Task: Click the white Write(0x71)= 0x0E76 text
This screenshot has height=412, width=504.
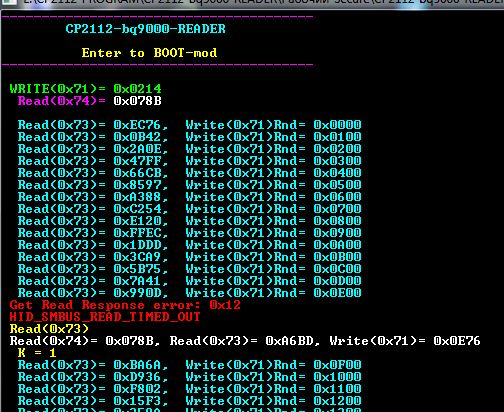Action: [x=405, y=341]
